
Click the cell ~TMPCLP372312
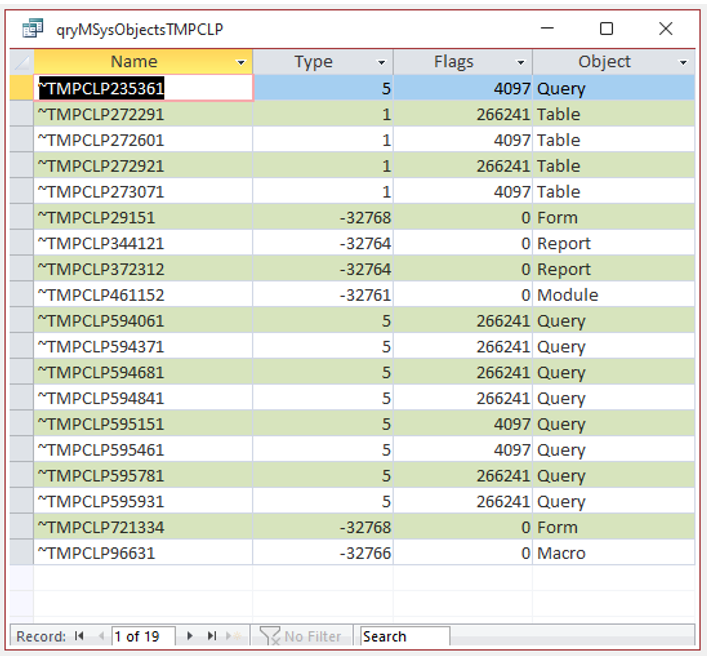[143, 269]
